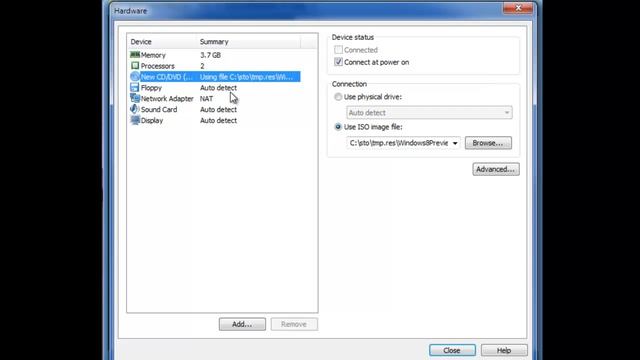
Task: Click the ISO image file path field
Action: (x=398, y=143)
